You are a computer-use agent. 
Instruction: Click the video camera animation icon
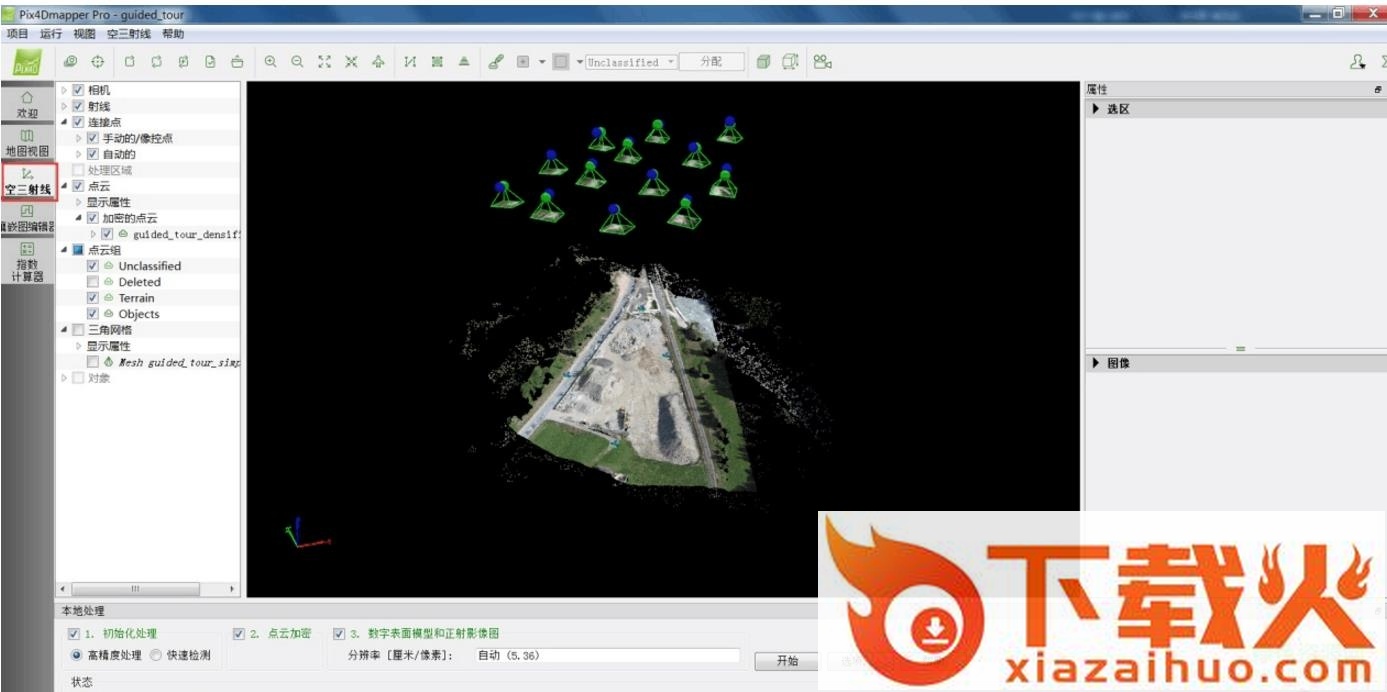pos(822,62)
